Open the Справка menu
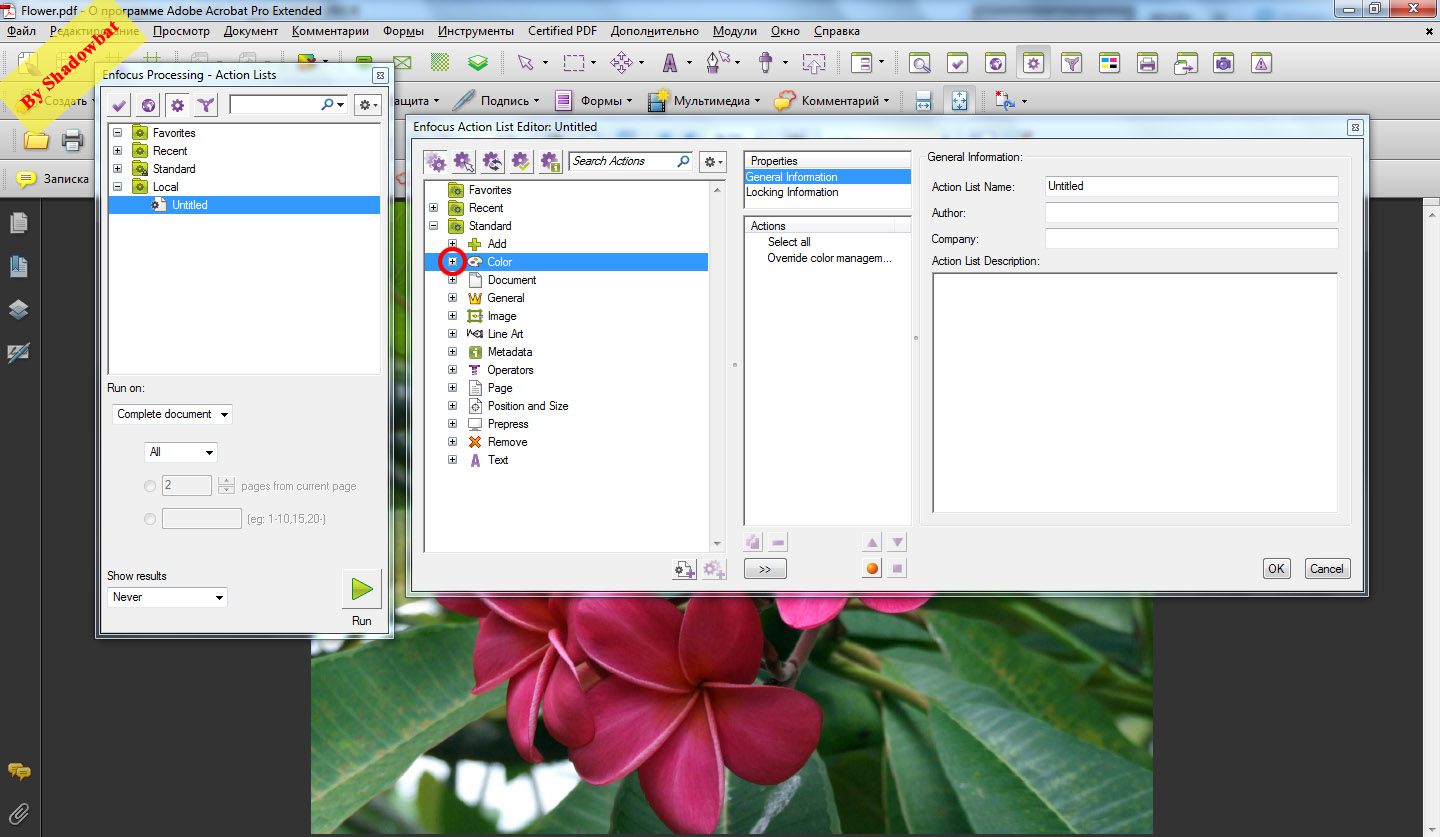The width and height of the screenshot is (1440, 837). (x=837, y=31)
